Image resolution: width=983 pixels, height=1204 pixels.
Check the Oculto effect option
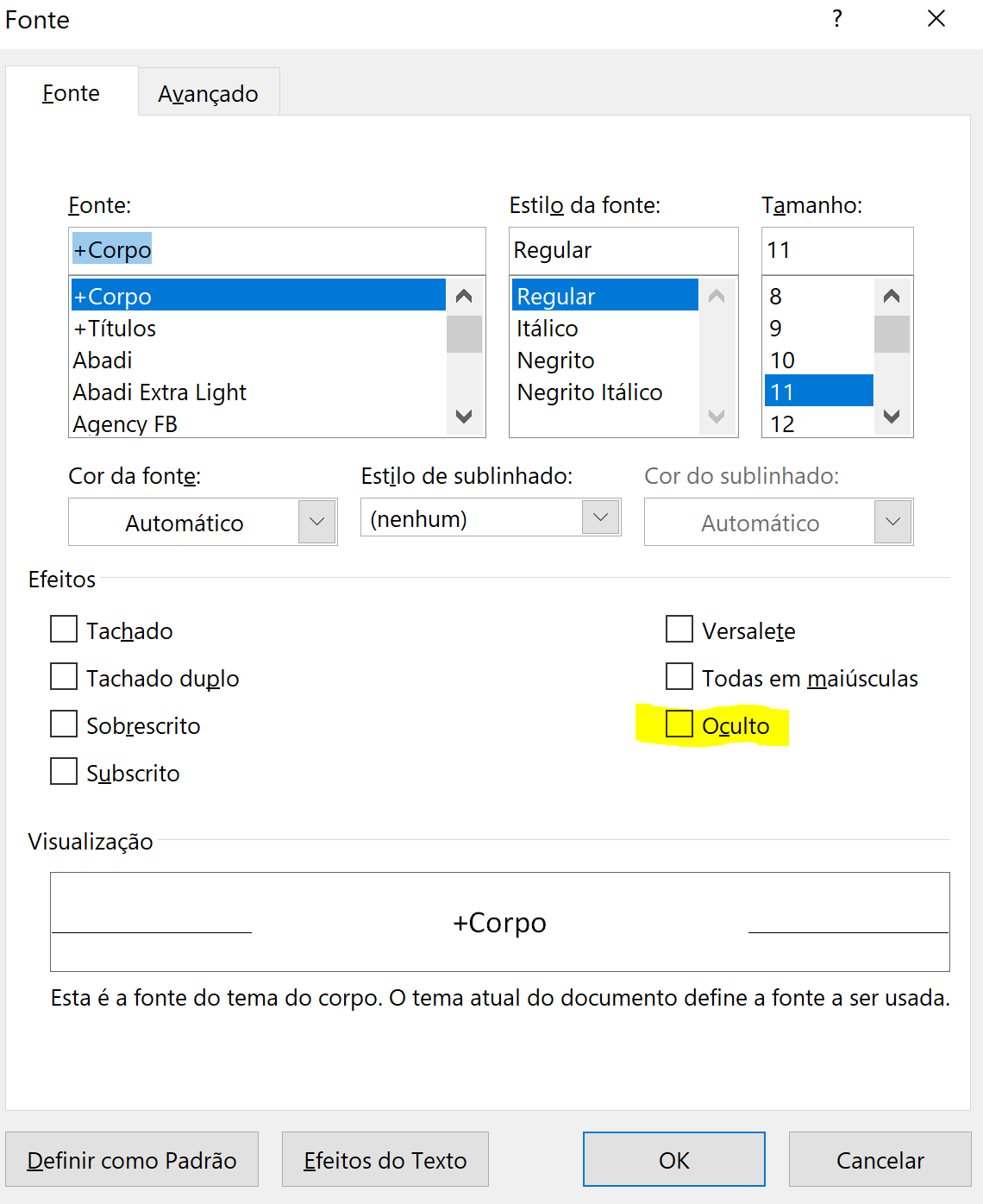(x=679, y=724)
